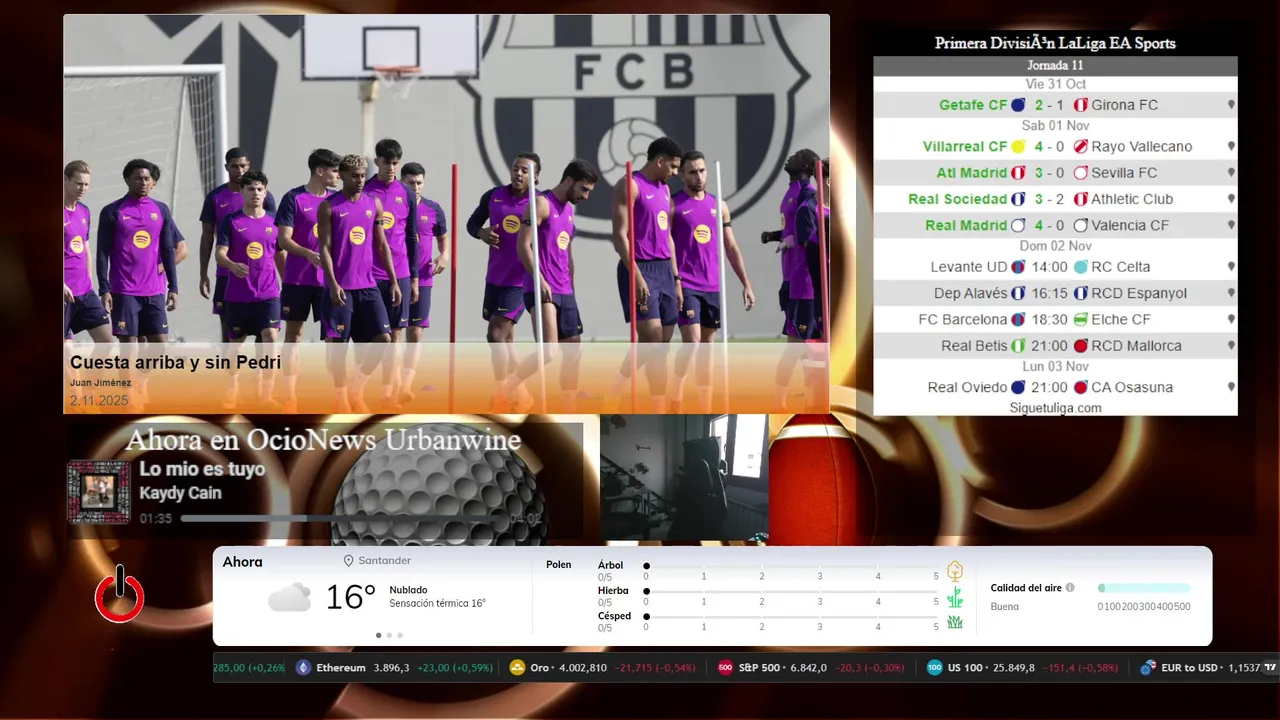Click the Hierba grass pollen icon
Image resolution: width=1280 pixels, height=720 pixels.
(955, 597)
